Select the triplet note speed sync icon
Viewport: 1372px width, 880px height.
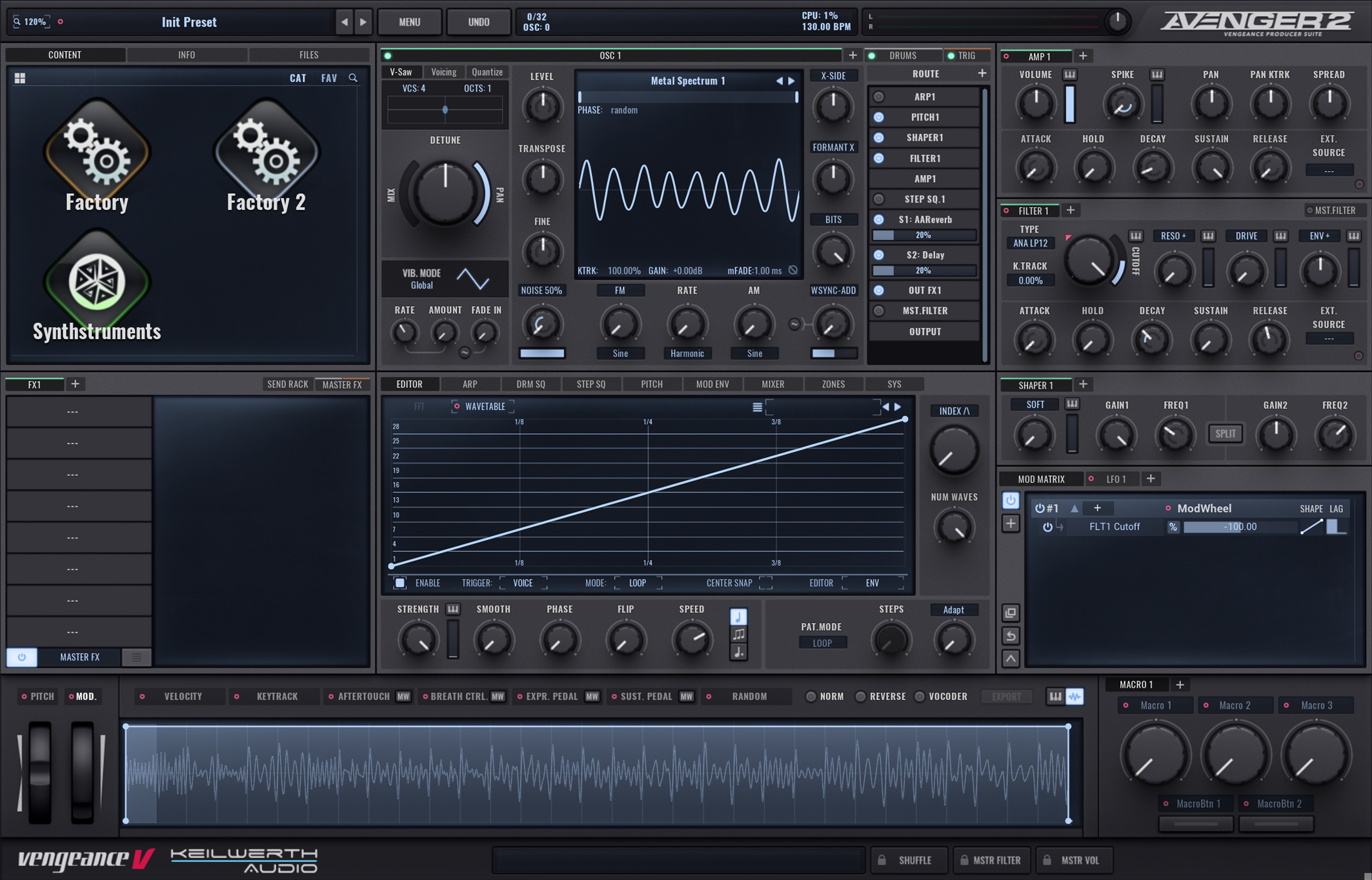click(x=738, y=634)
